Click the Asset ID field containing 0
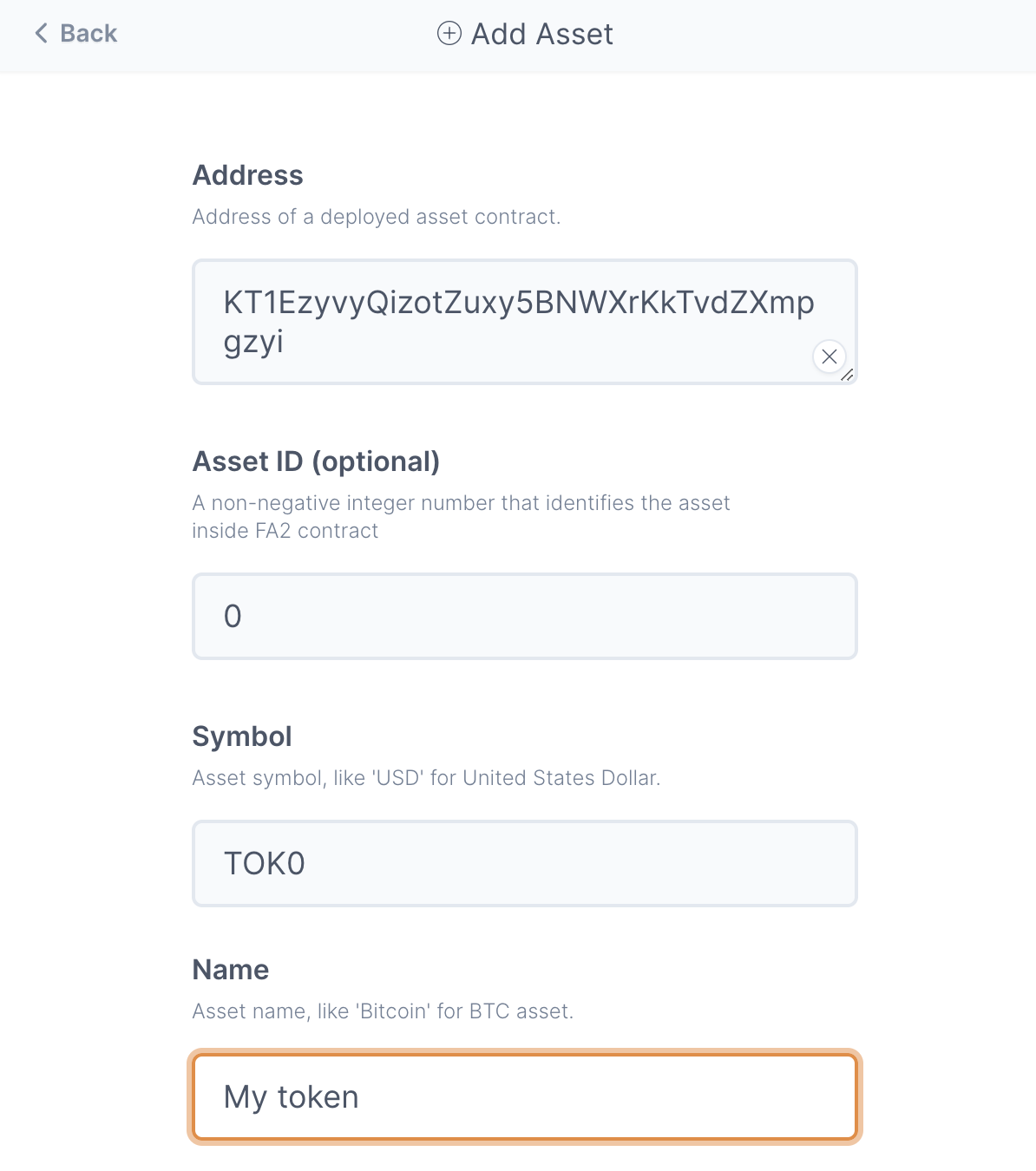 (x=524, y=616)
